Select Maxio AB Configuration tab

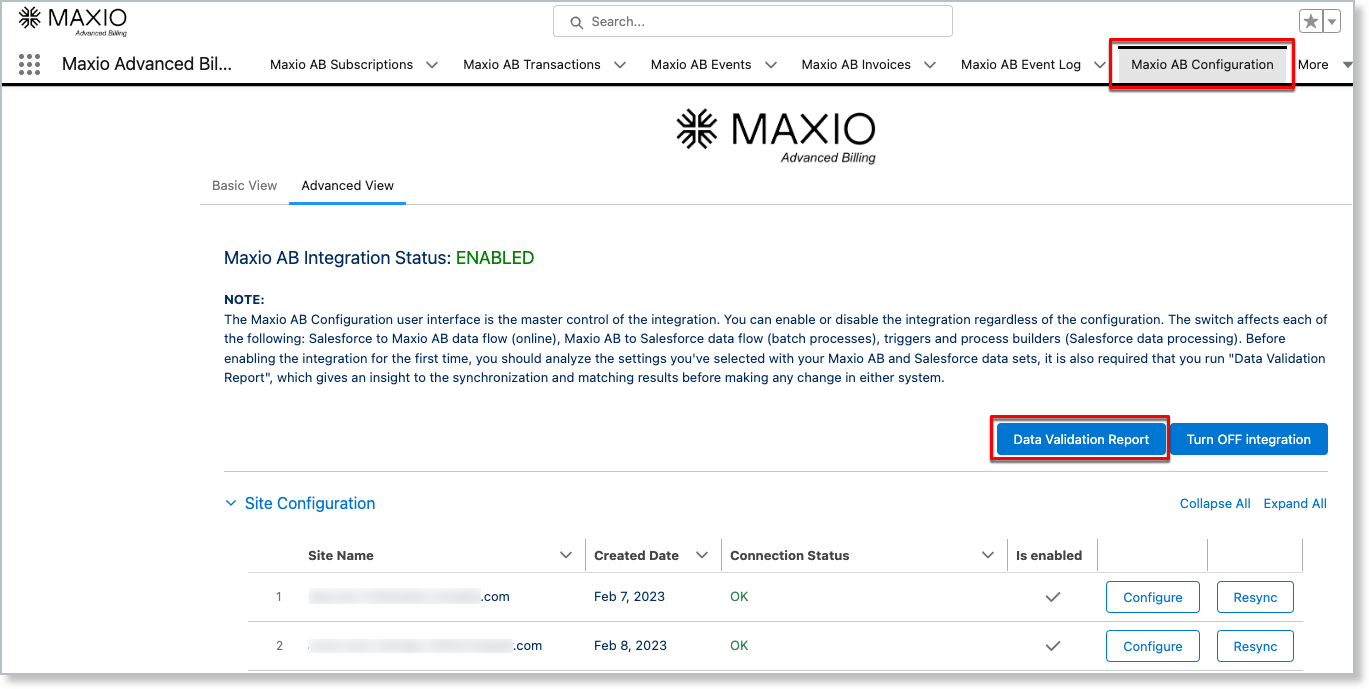[1201, 65]
